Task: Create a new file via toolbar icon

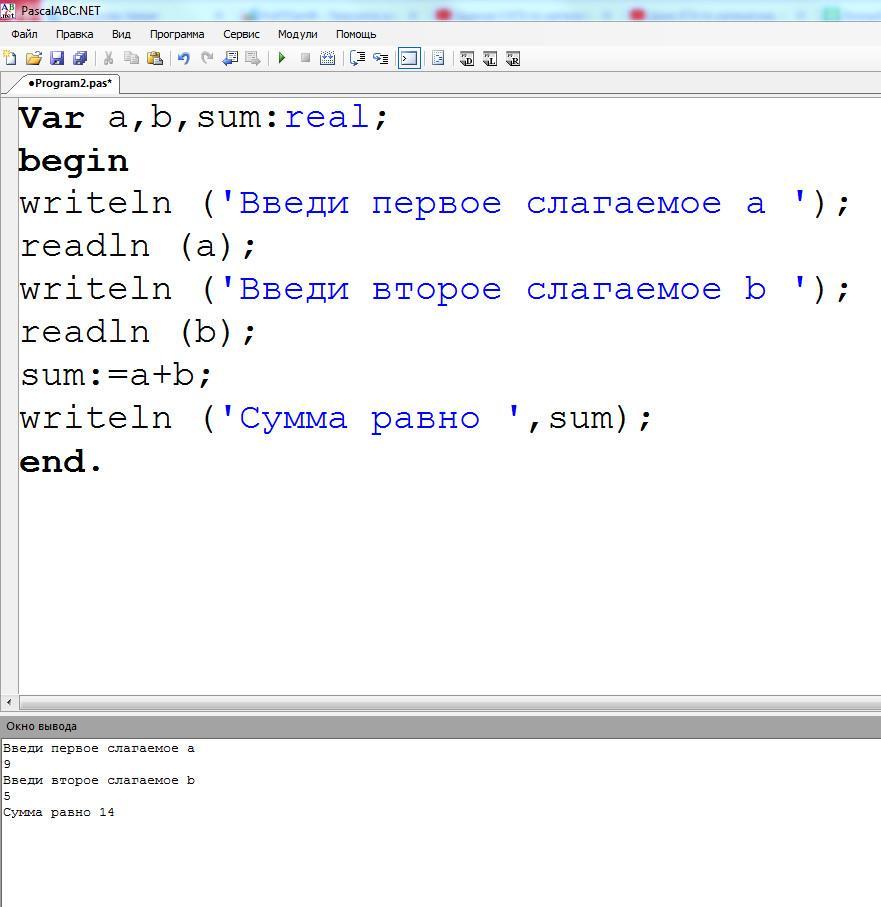Action: (10, 59)
